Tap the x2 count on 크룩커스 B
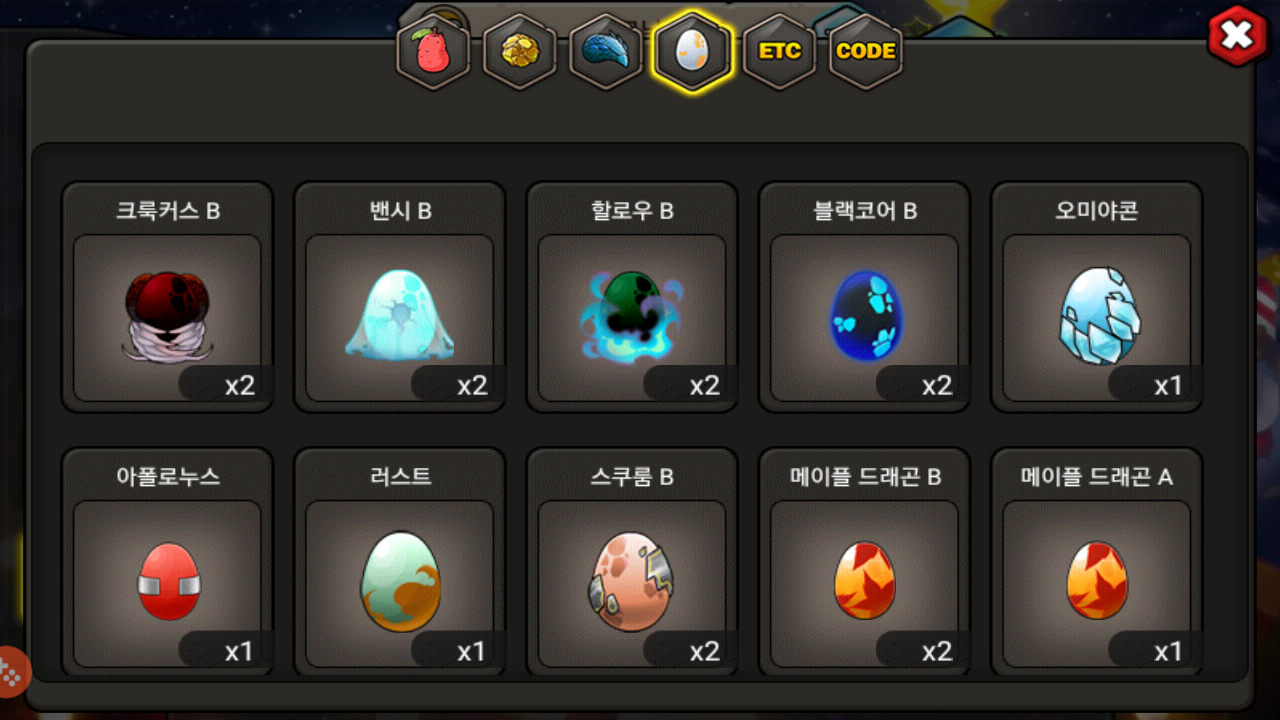 pyautogui.click(x=240, y=386)
